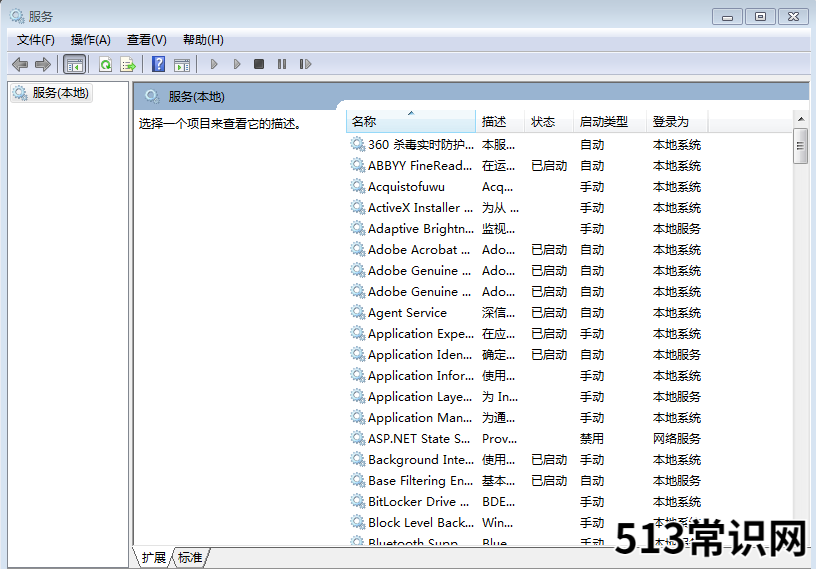This screenshot has height=569, width=816.
Task: Click the second Start service arrow icon
Action: click(237, 65)
